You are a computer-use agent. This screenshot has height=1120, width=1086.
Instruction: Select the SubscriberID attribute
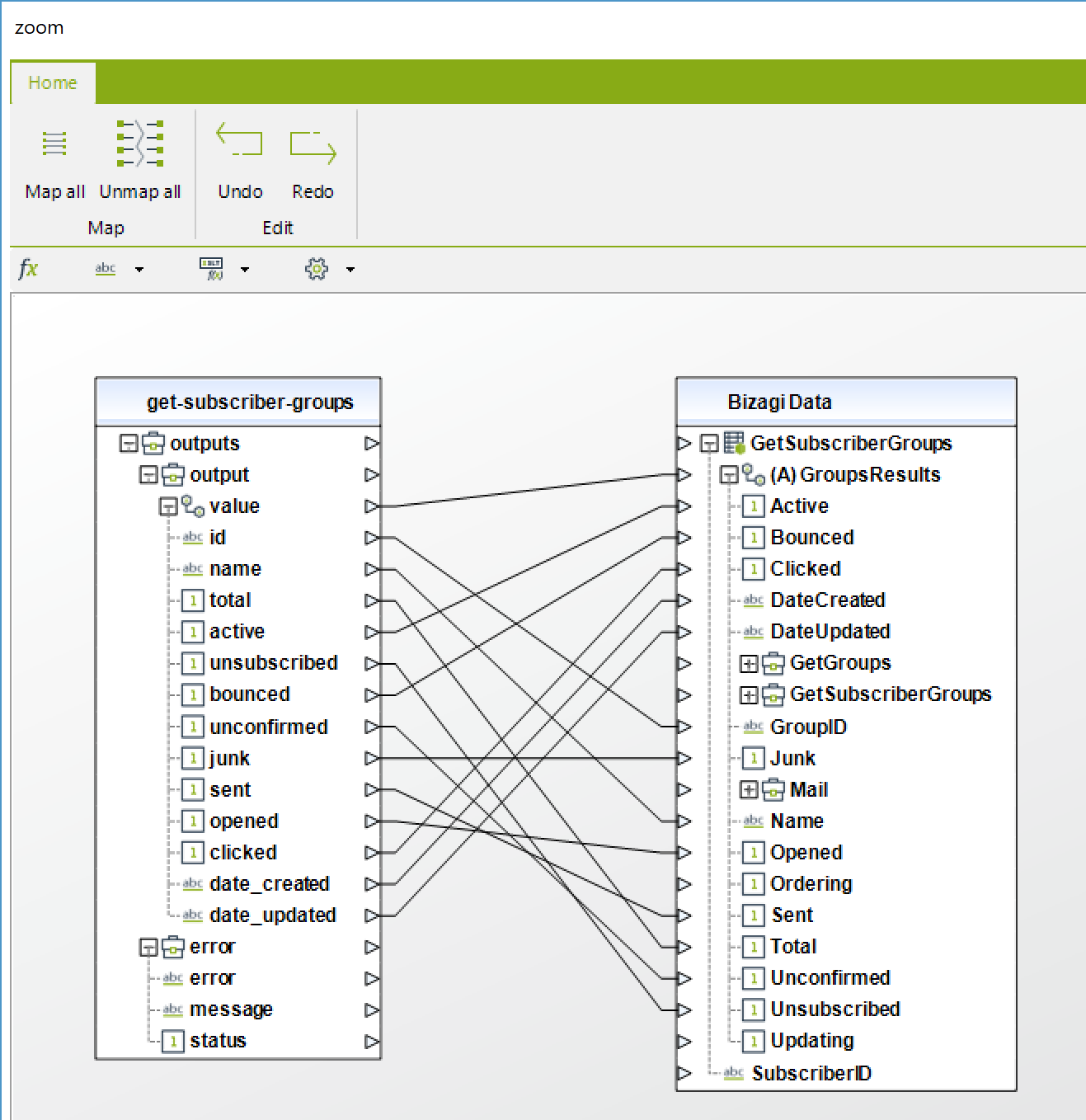point(811,1074)
